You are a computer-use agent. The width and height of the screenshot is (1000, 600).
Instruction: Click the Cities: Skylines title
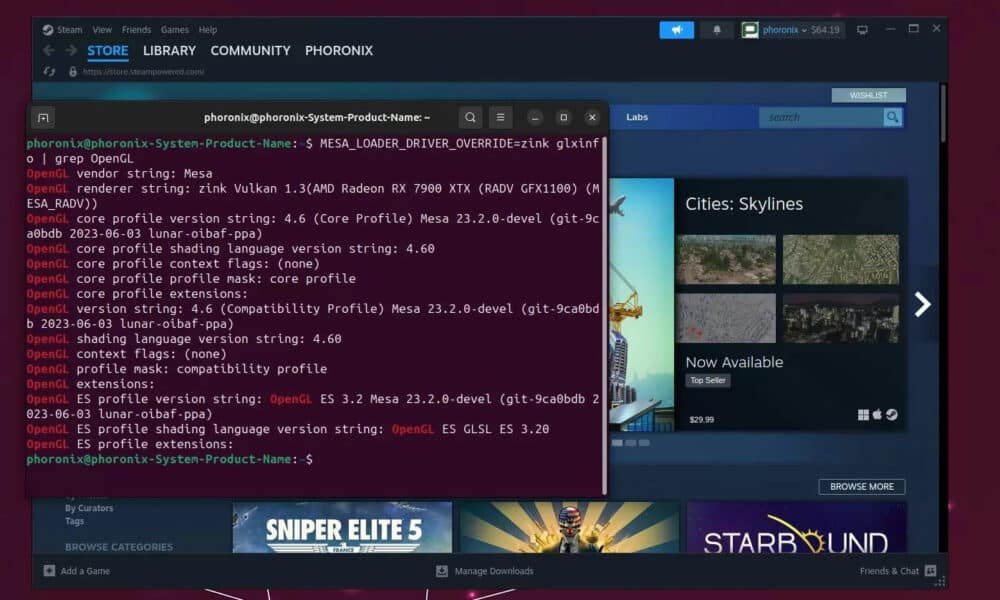coord(744,204)
